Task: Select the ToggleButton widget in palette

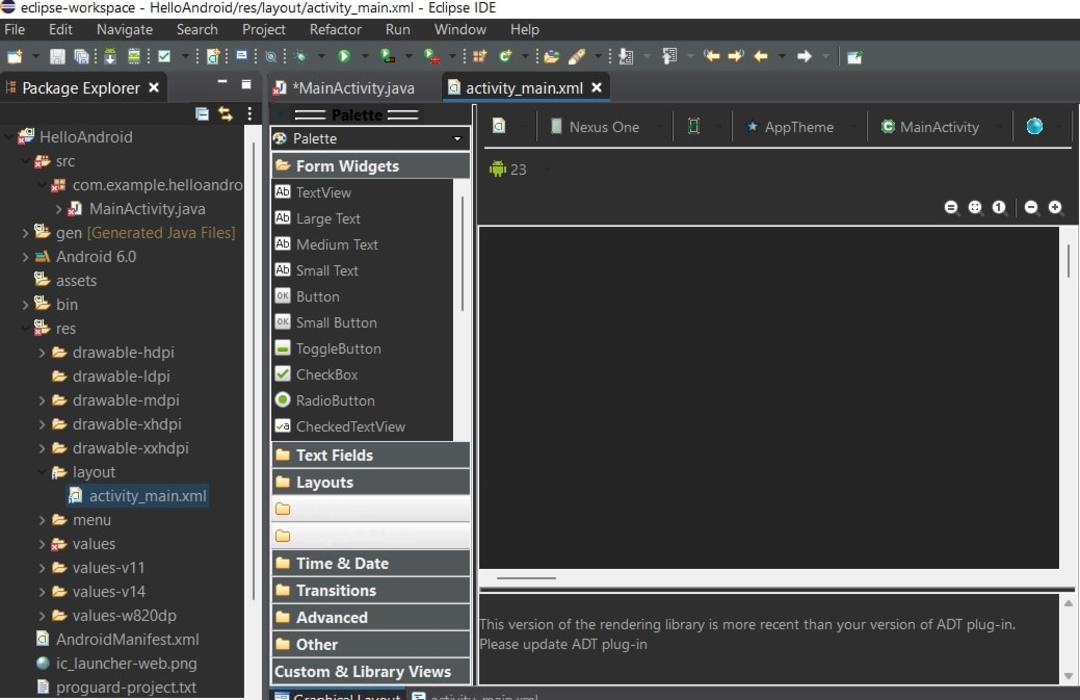Action: pos(363,349)
